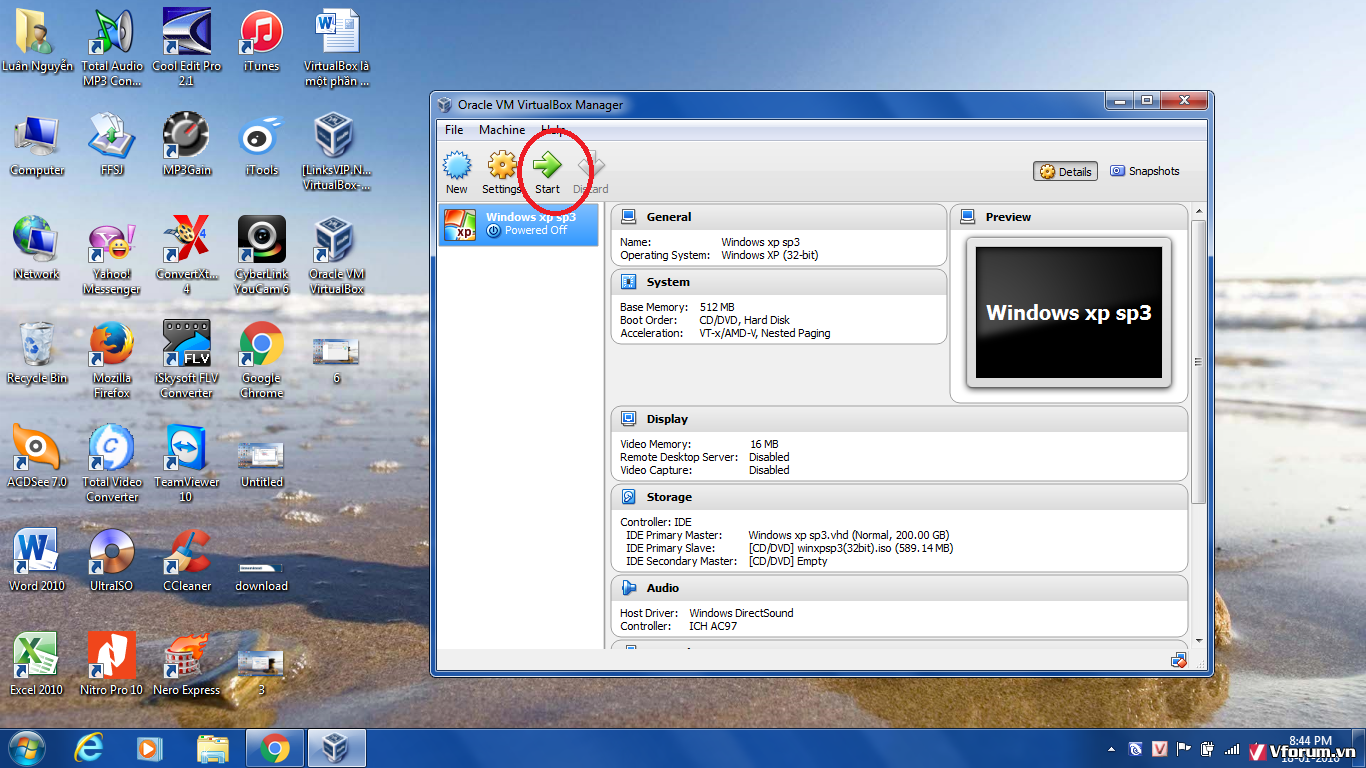Viewport: 1366px width, 768px height.
Task: Open the Total Audio MP3 Converter desktop icon
Action: (112, 47)
